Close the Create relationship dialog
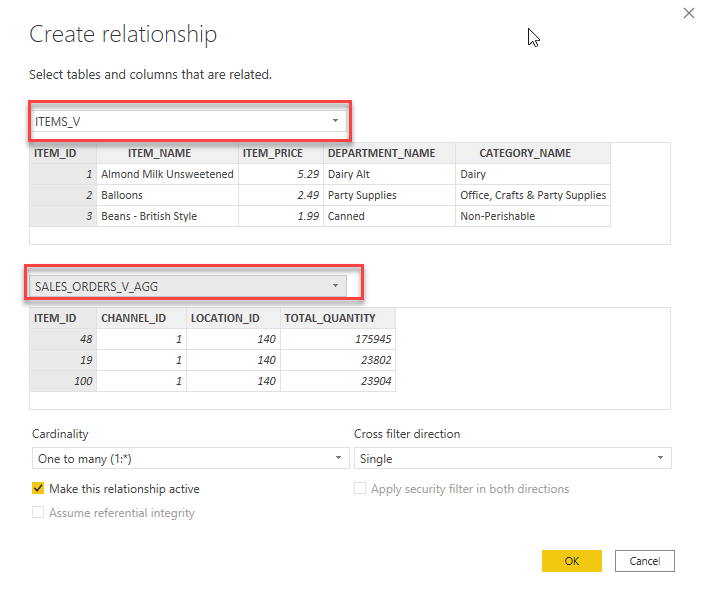 pyautogui.click(x=688, y=14)
